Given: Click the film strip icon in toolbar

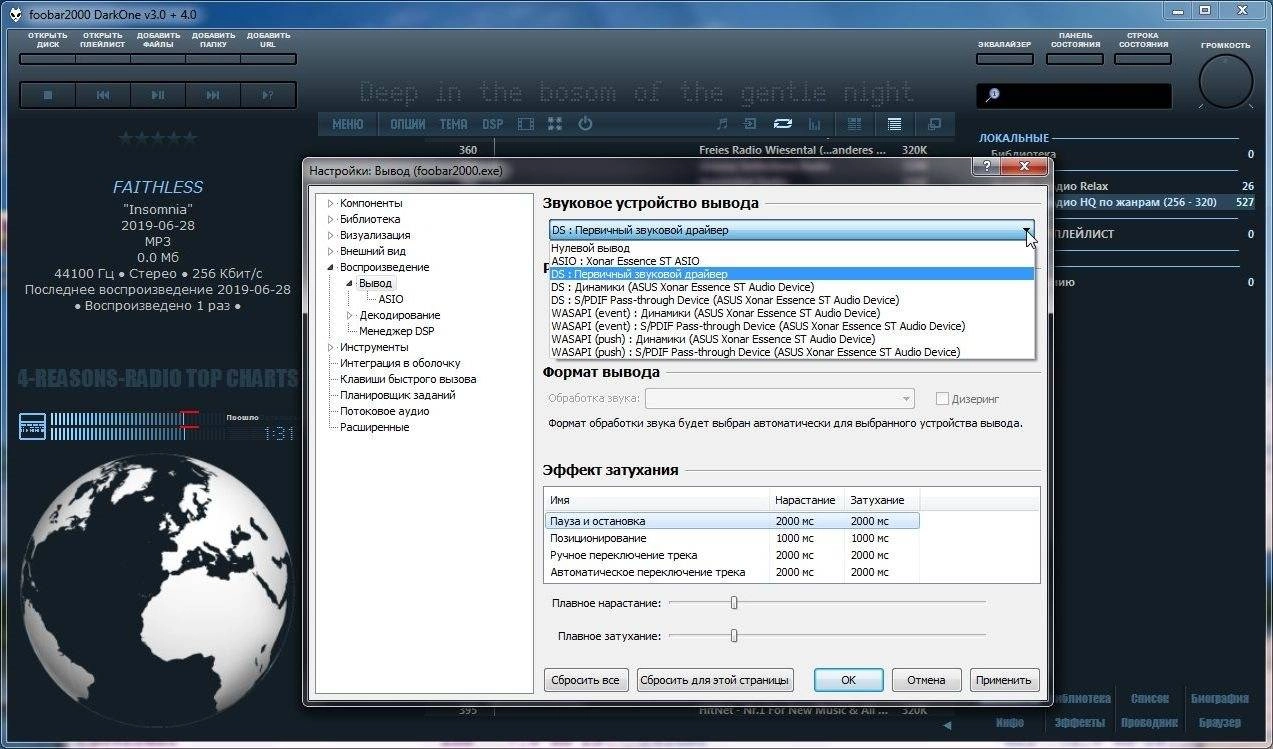Looking at the screenshot, I should point(526,124).
